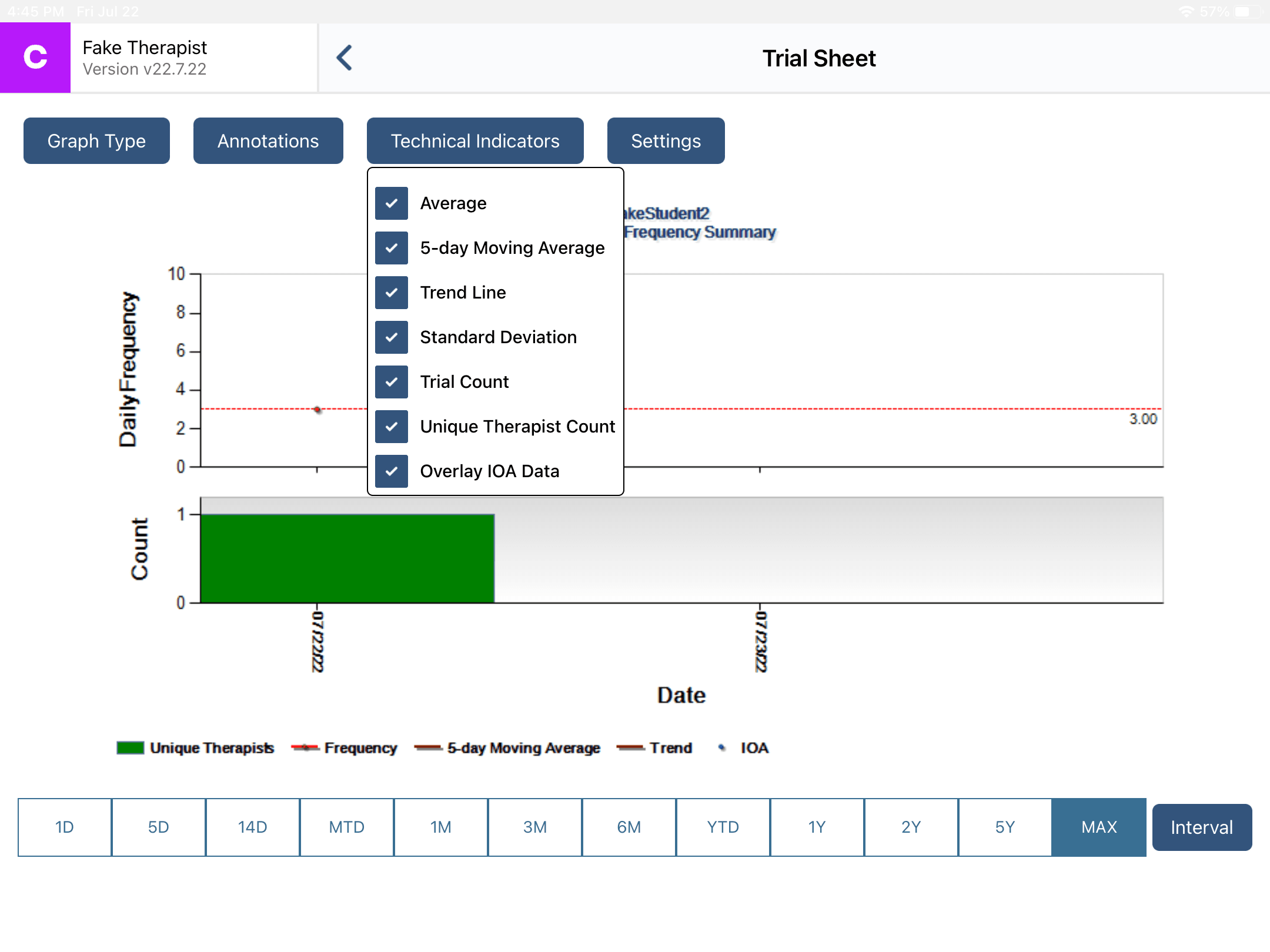This screenshot has width=1270, height=952.
Task: Disable Overlay IOA Data checkbox
Action: tap(392, 471)
